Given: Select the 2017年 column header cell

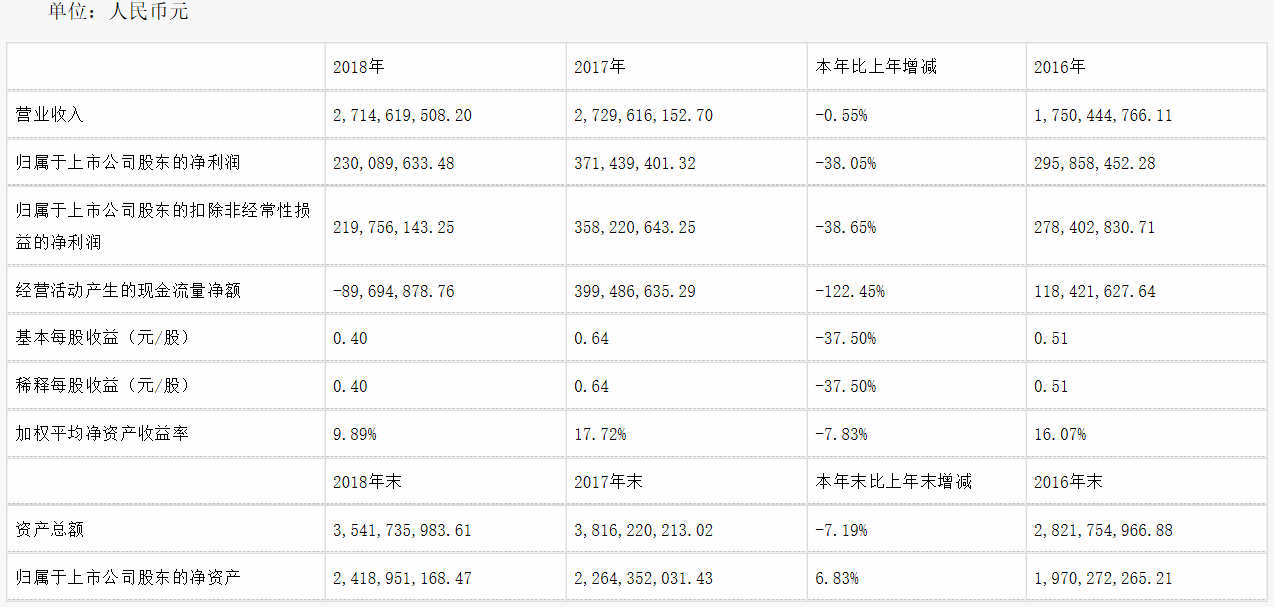Looking at the screenshot, I should point(600,67).
